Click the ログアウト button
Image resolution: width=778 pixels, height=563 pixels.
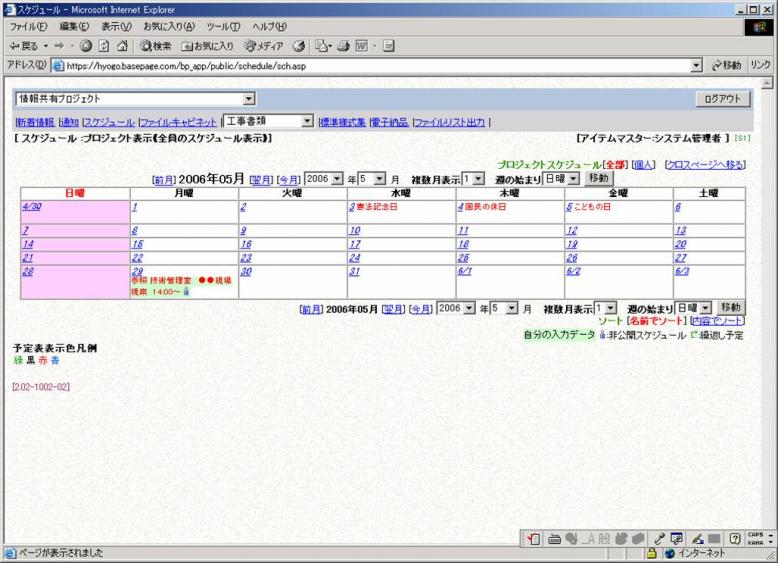coord(722,99)
